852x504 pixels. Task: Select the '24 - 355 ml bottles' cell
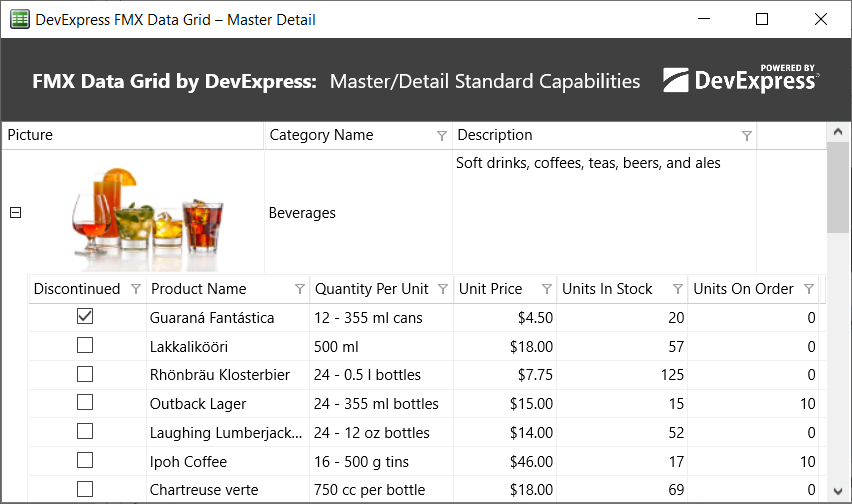point(381,404)
